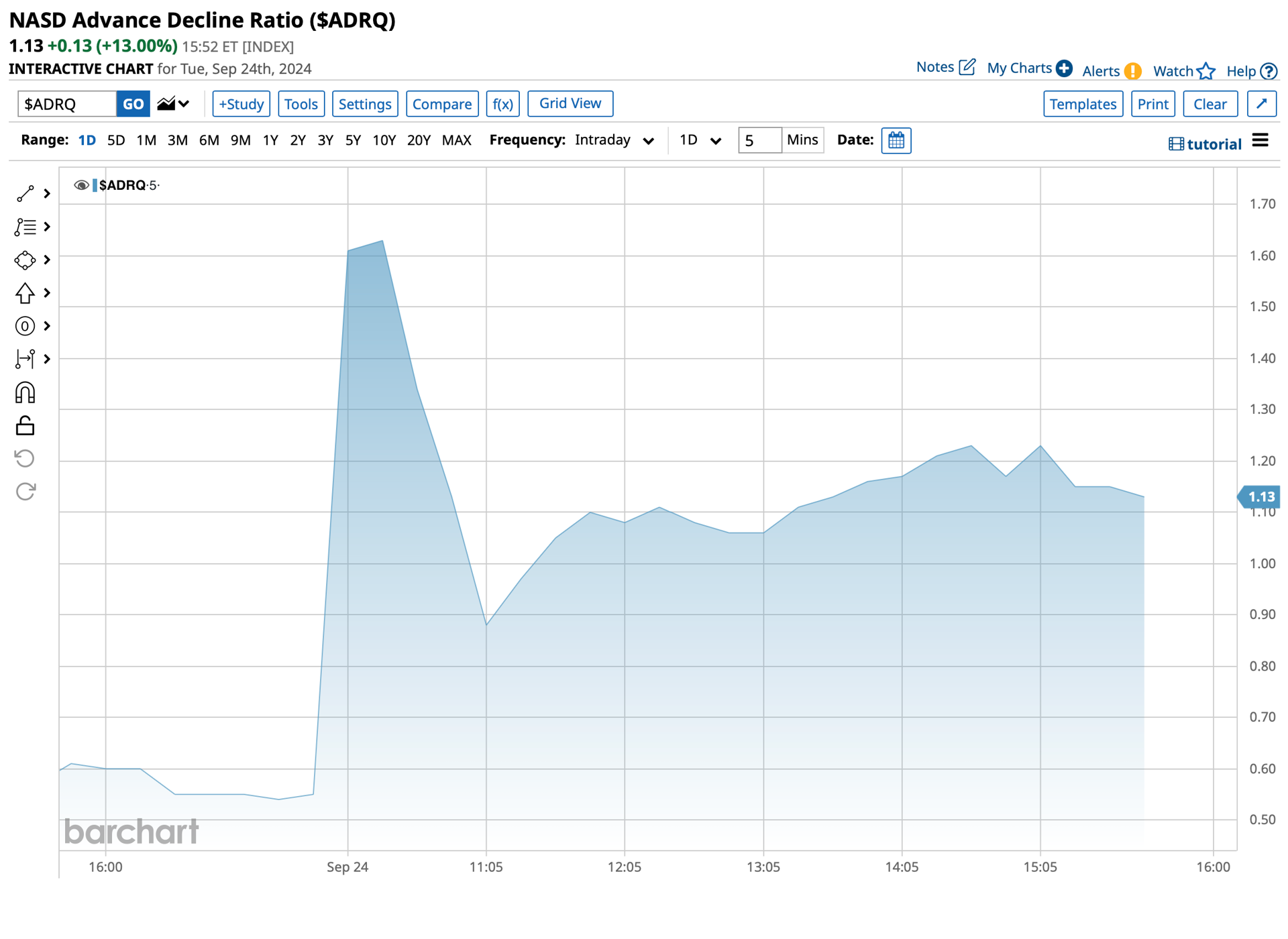Screen dimensions: 1288x939
Task: Click the minutes interval input field
Action: (x=759, y=140)
